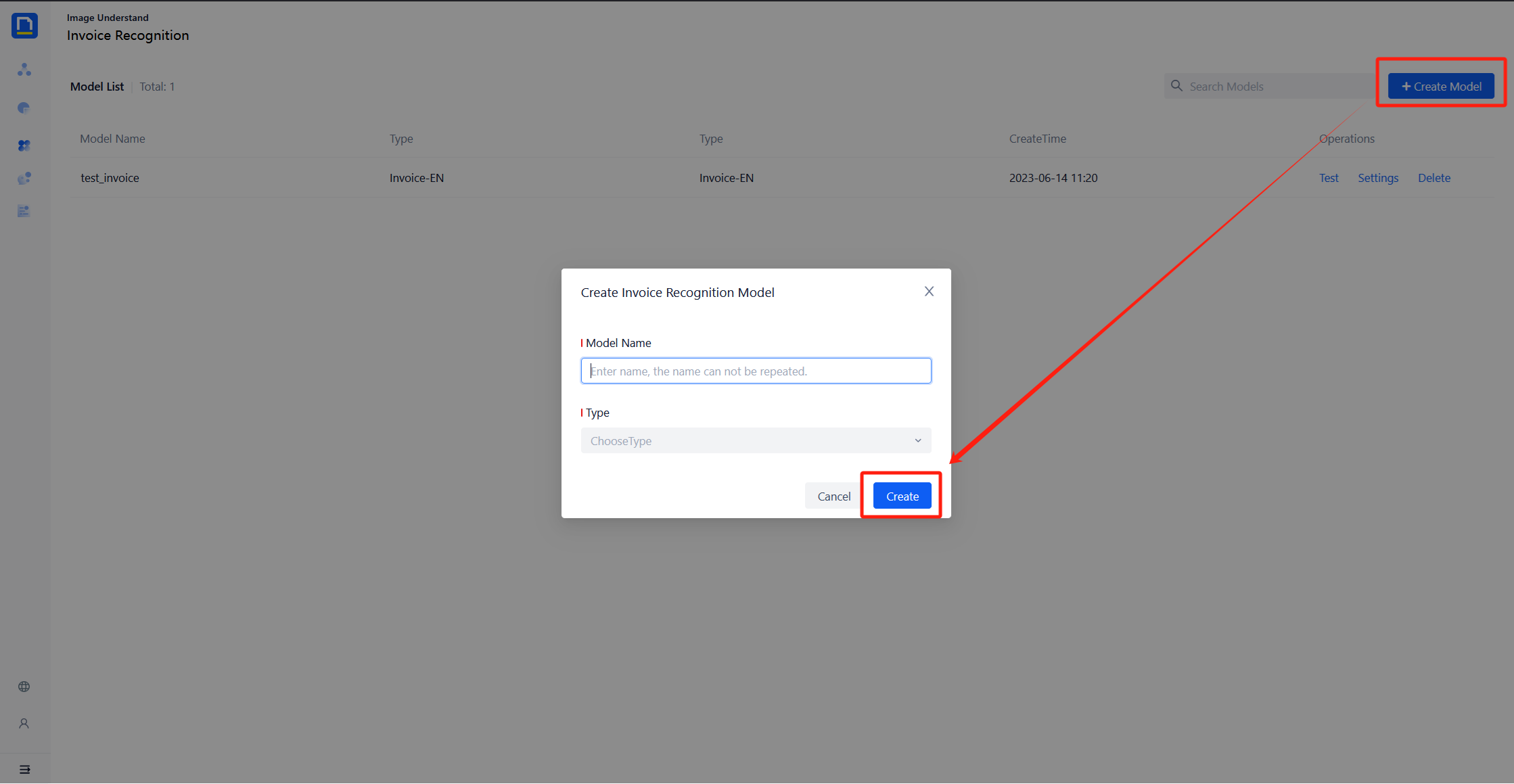Image resolution: width=1514 pixels, height=784 pixels.
Task: Open the three-dots cluster sidebar icon
Action: pos(24,70)
